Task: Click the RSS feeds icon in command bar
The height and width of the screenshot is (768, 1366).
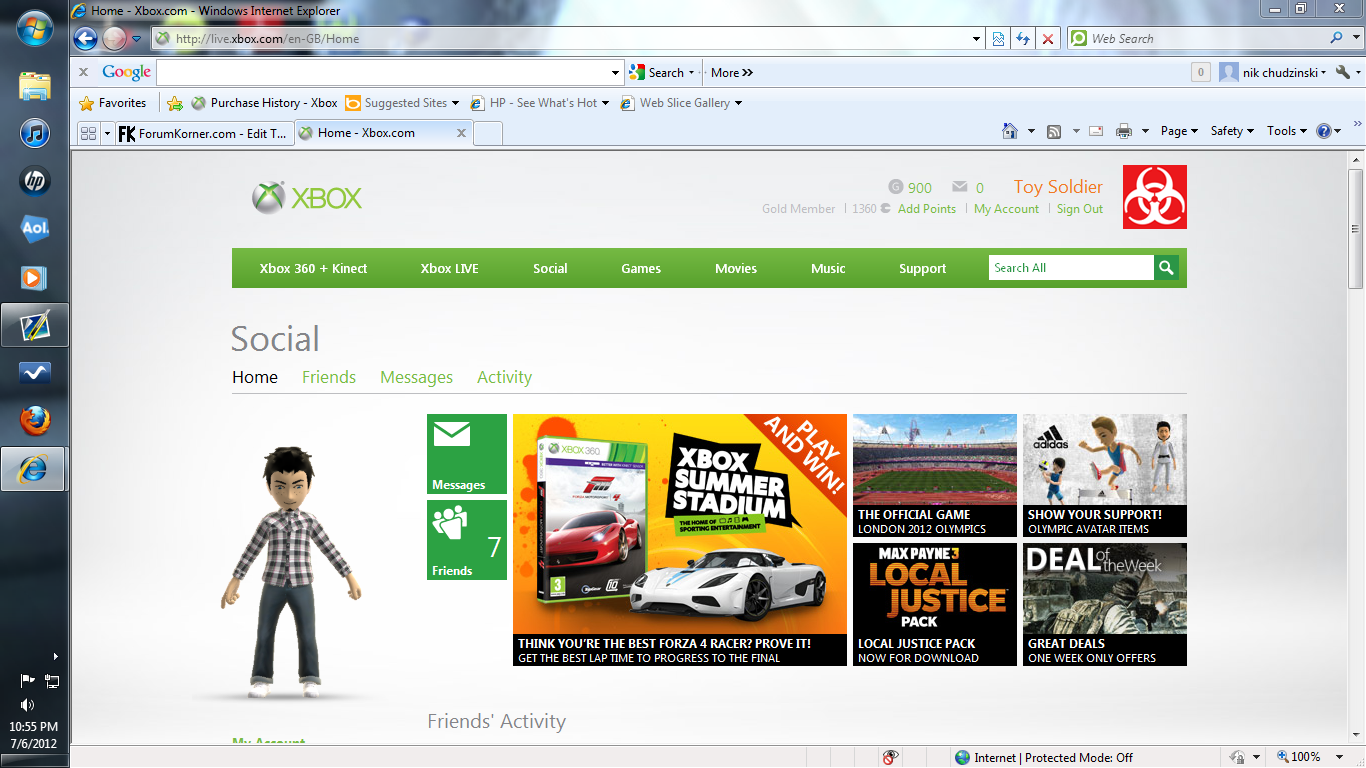Action: click(1054, 131)
